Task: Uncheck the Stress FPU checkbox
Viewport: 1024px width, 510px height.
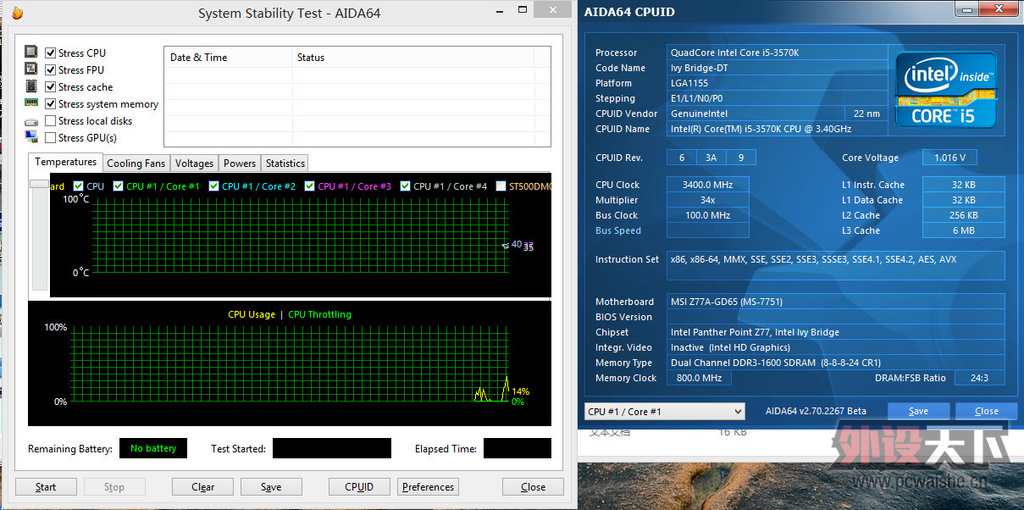Action: coord(50,70)
